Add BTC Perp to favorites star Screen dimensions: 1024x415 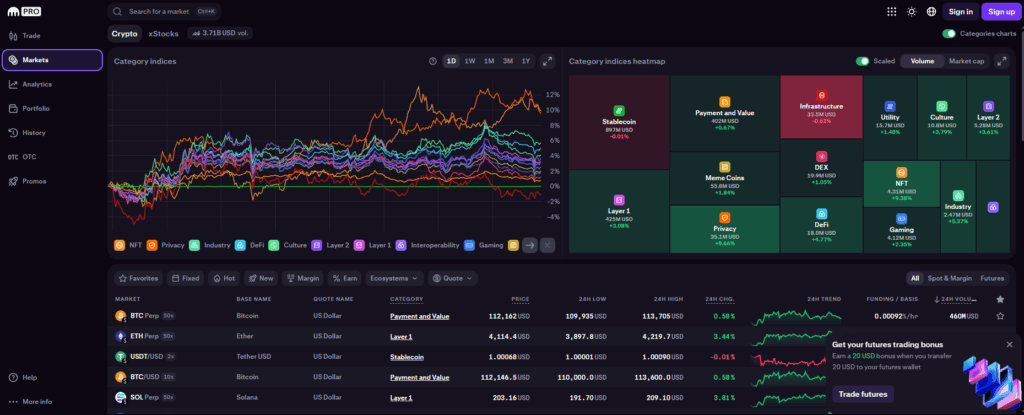tap(1000, 316)
